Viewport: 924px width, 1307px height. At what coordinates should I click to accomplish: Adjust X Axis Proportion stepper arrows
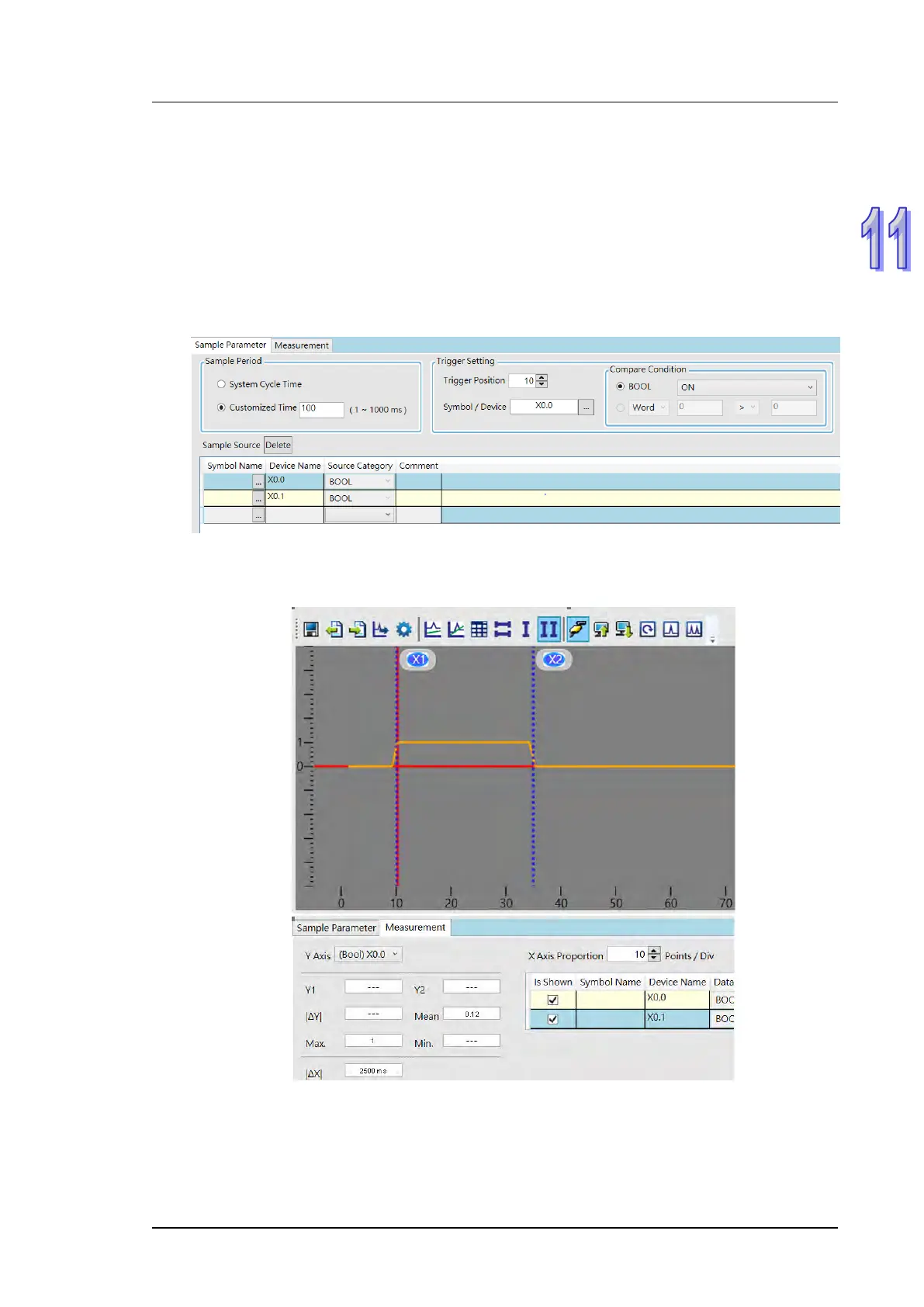[654, 955]
